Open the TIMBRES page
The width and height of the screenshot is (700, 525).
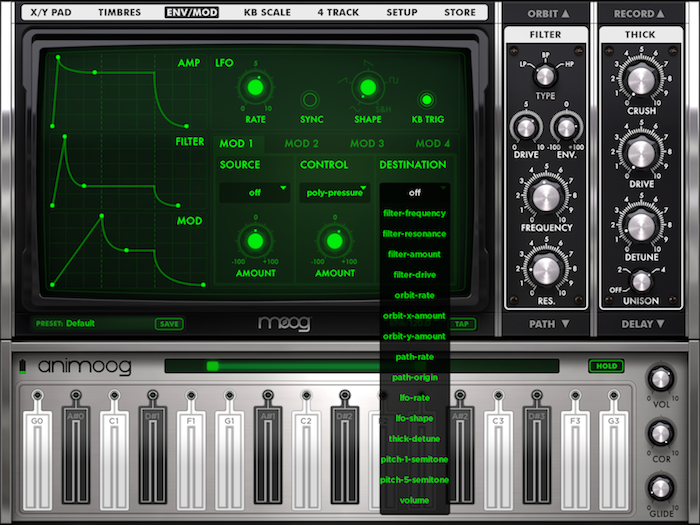click(x=120, y=12)
